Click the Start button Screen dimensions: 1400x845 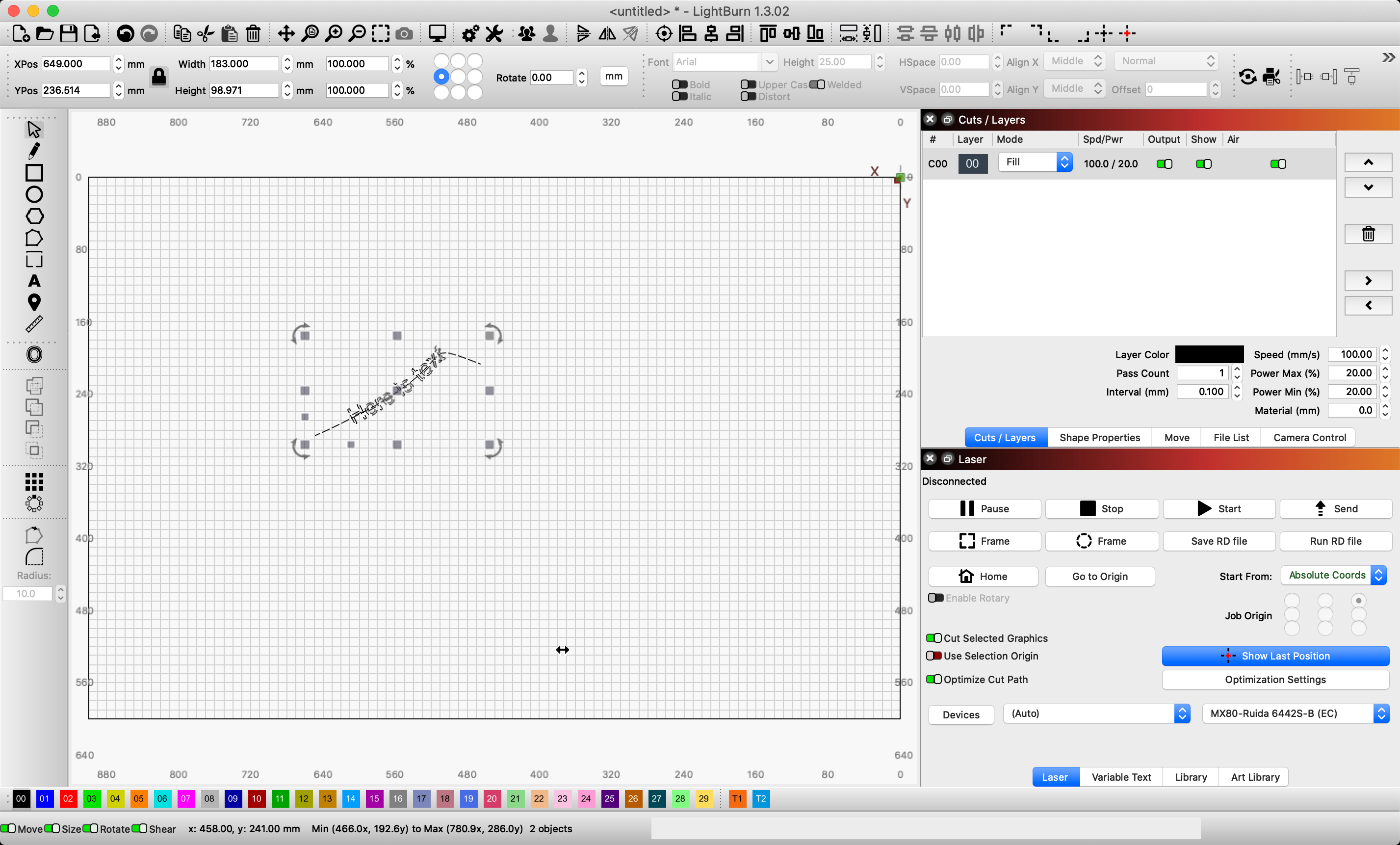1219,508
